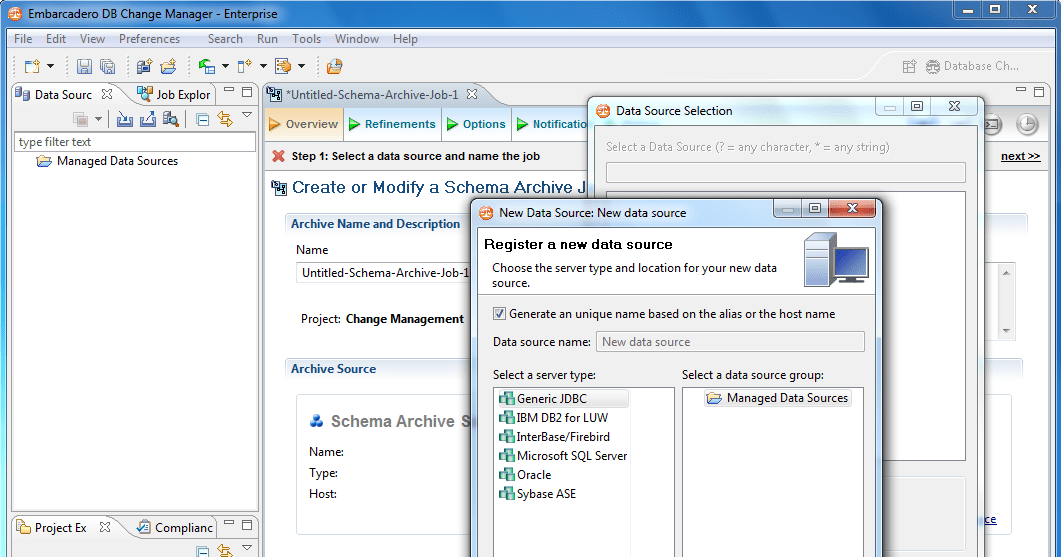
Task: Go to the Notificatio step
Action: click(551, 124)
